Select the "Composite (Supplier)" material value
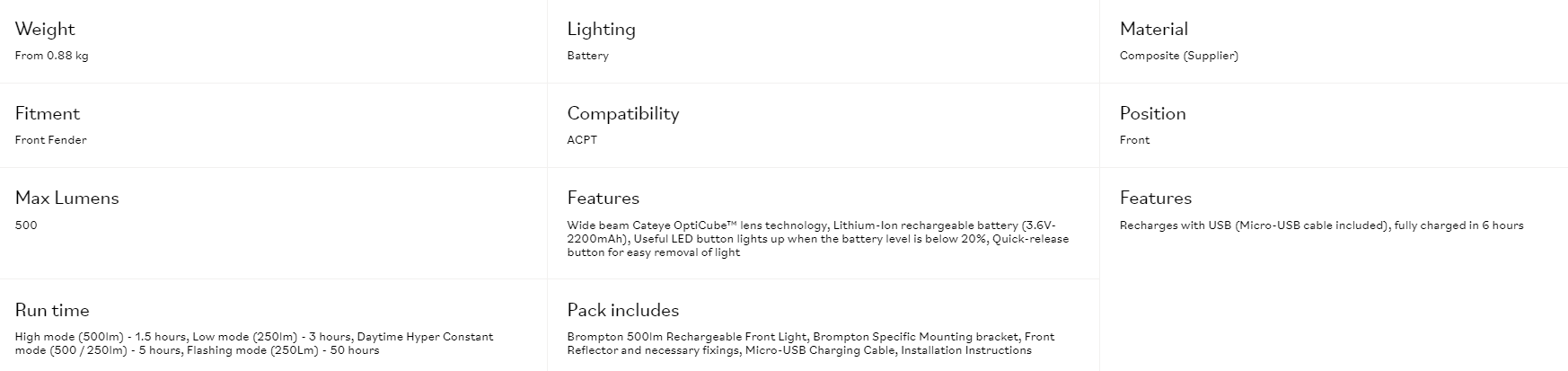Viewport: 1568px width, 371px height. [x=1178, y=56]
